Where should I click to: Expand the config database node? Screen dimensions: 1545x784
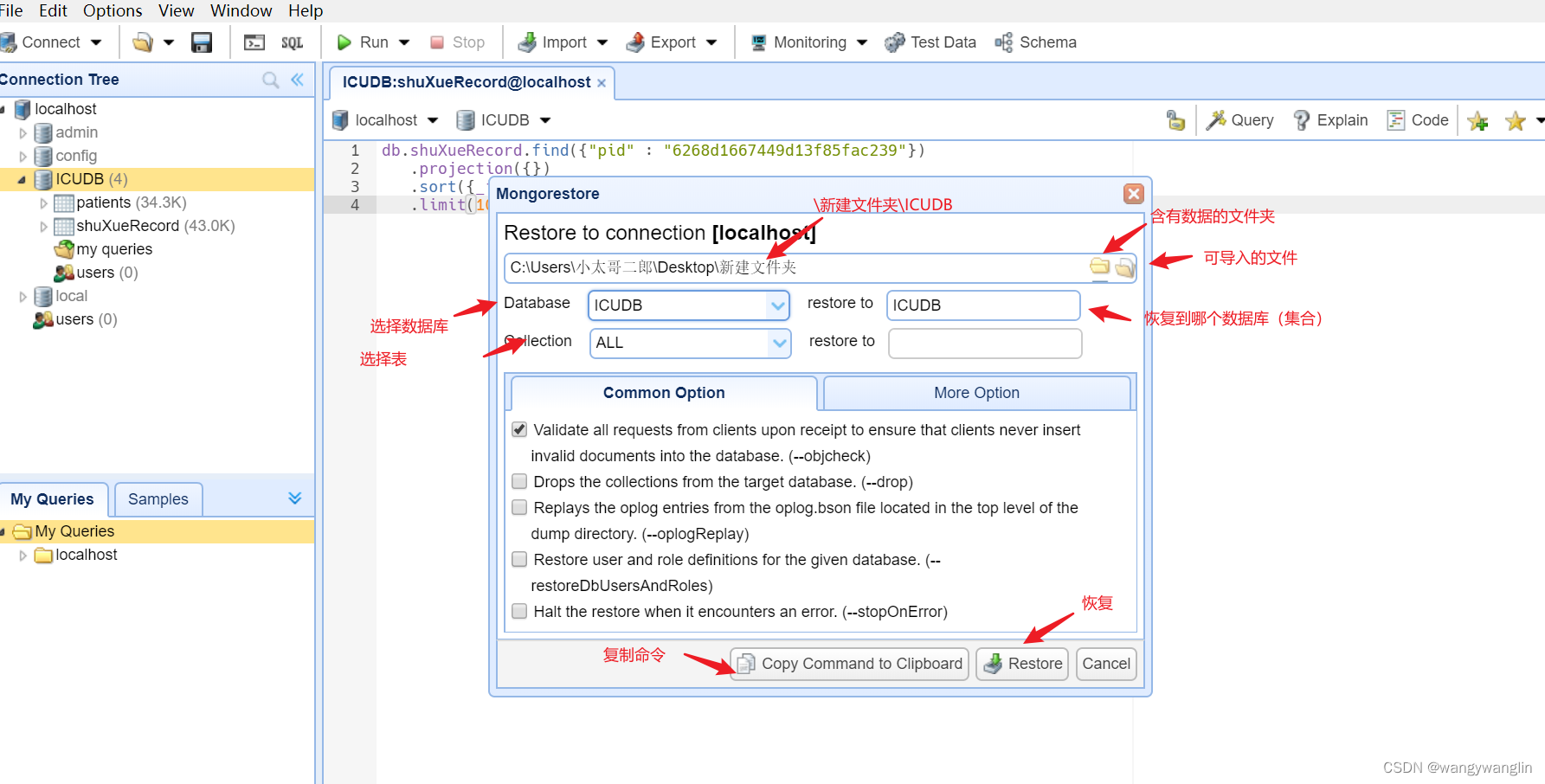(23, 157)
